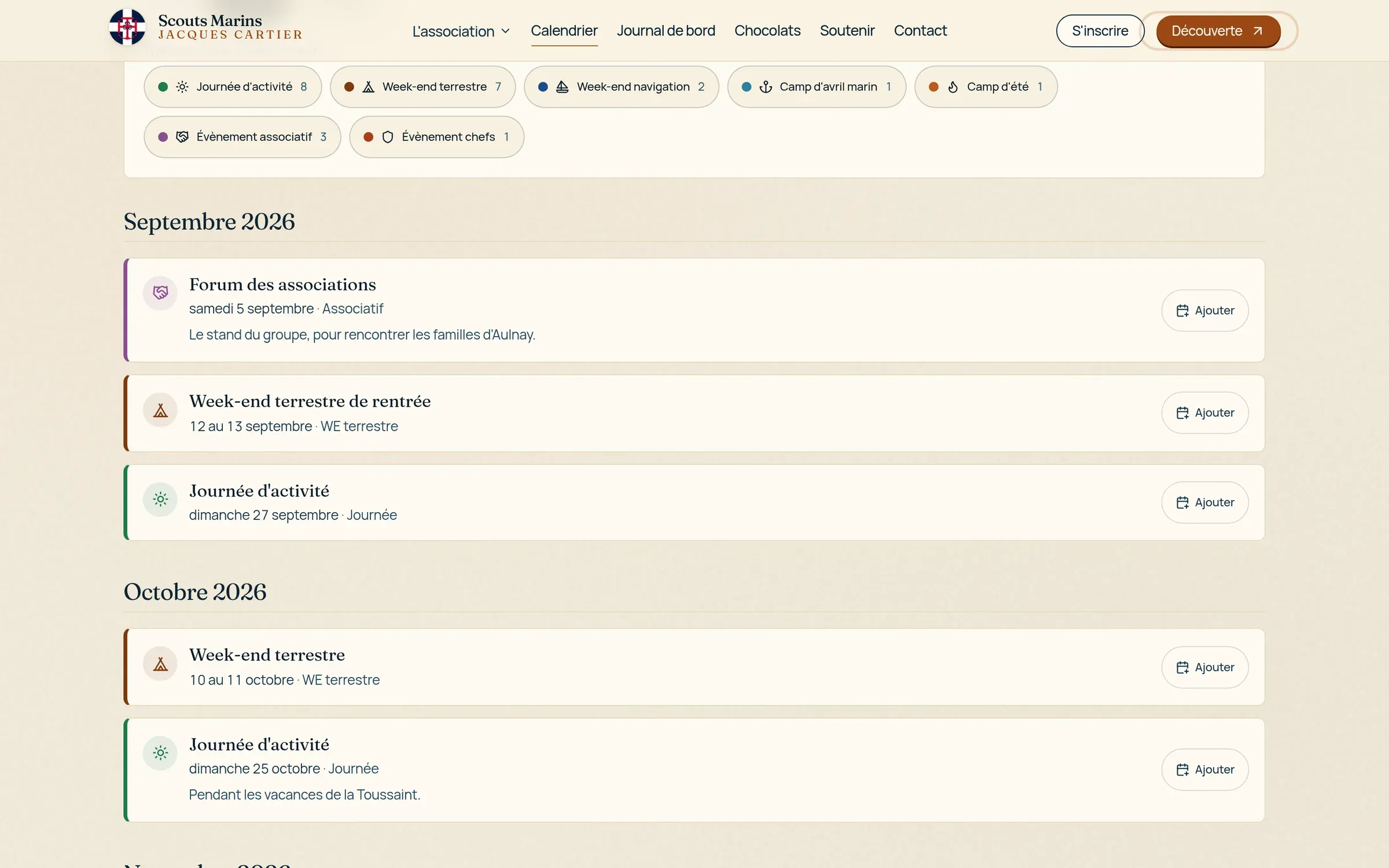Open the Soutenir nav link

pyautogui.click(x=847, y=31)
